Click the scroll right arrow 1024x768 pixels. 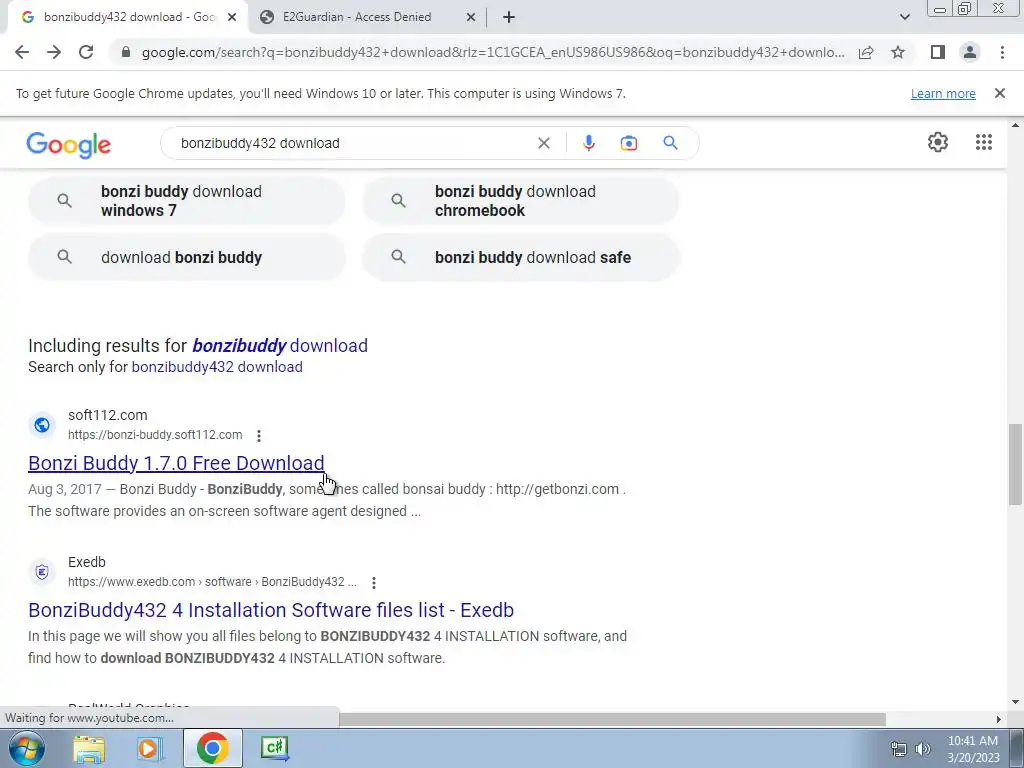pos(999,719)
